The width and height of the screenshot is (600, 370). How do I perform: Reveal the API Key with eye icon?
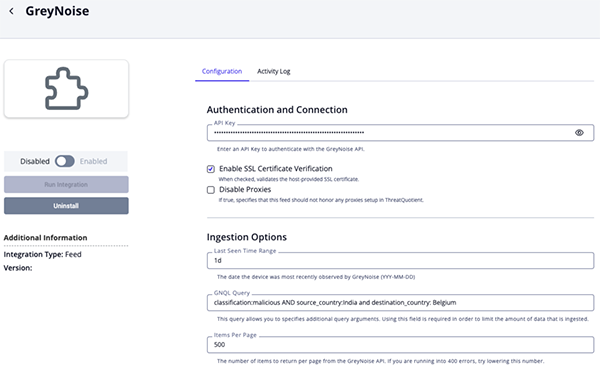click(579, 132)
